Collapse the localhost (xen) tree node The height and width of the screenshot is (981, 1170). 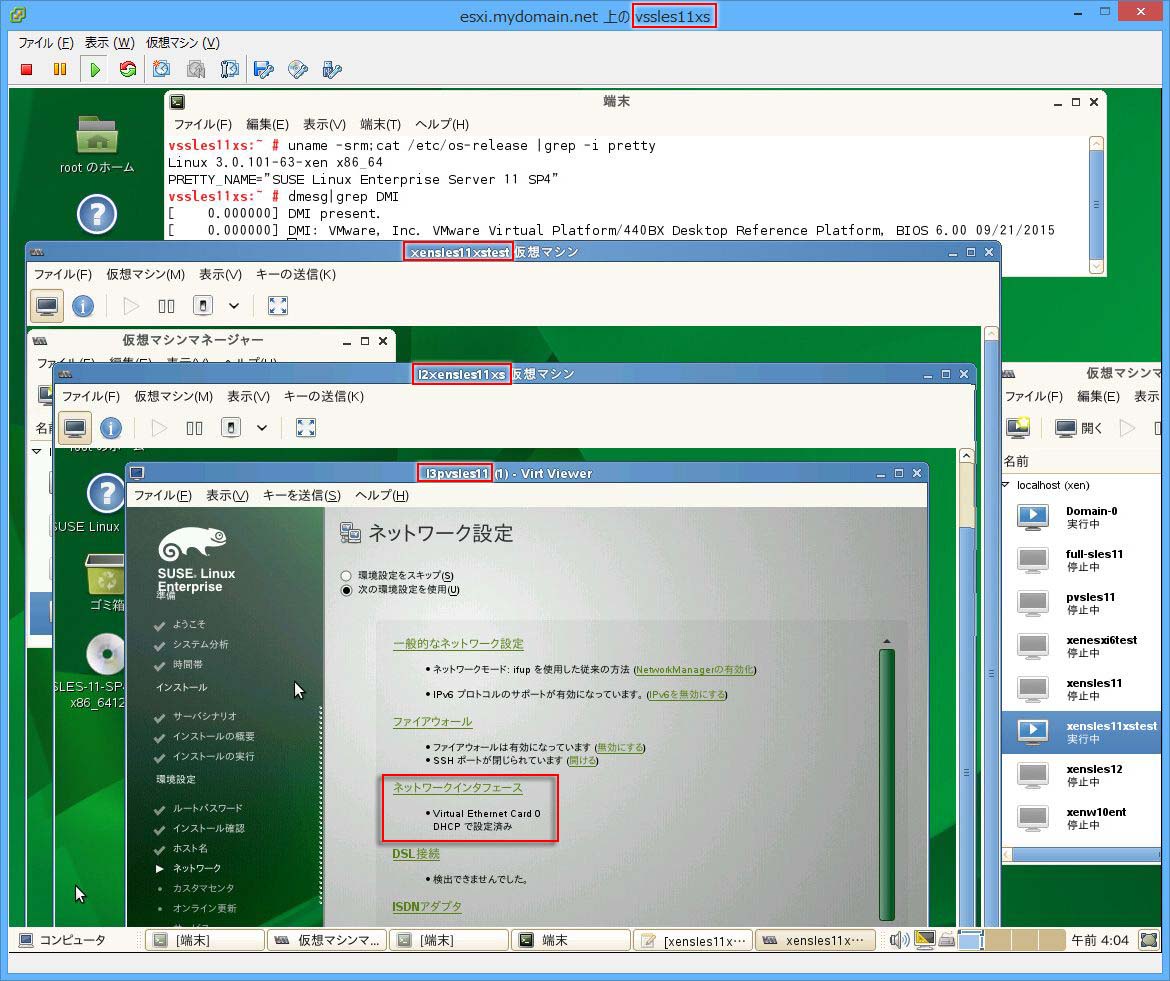1006,485
